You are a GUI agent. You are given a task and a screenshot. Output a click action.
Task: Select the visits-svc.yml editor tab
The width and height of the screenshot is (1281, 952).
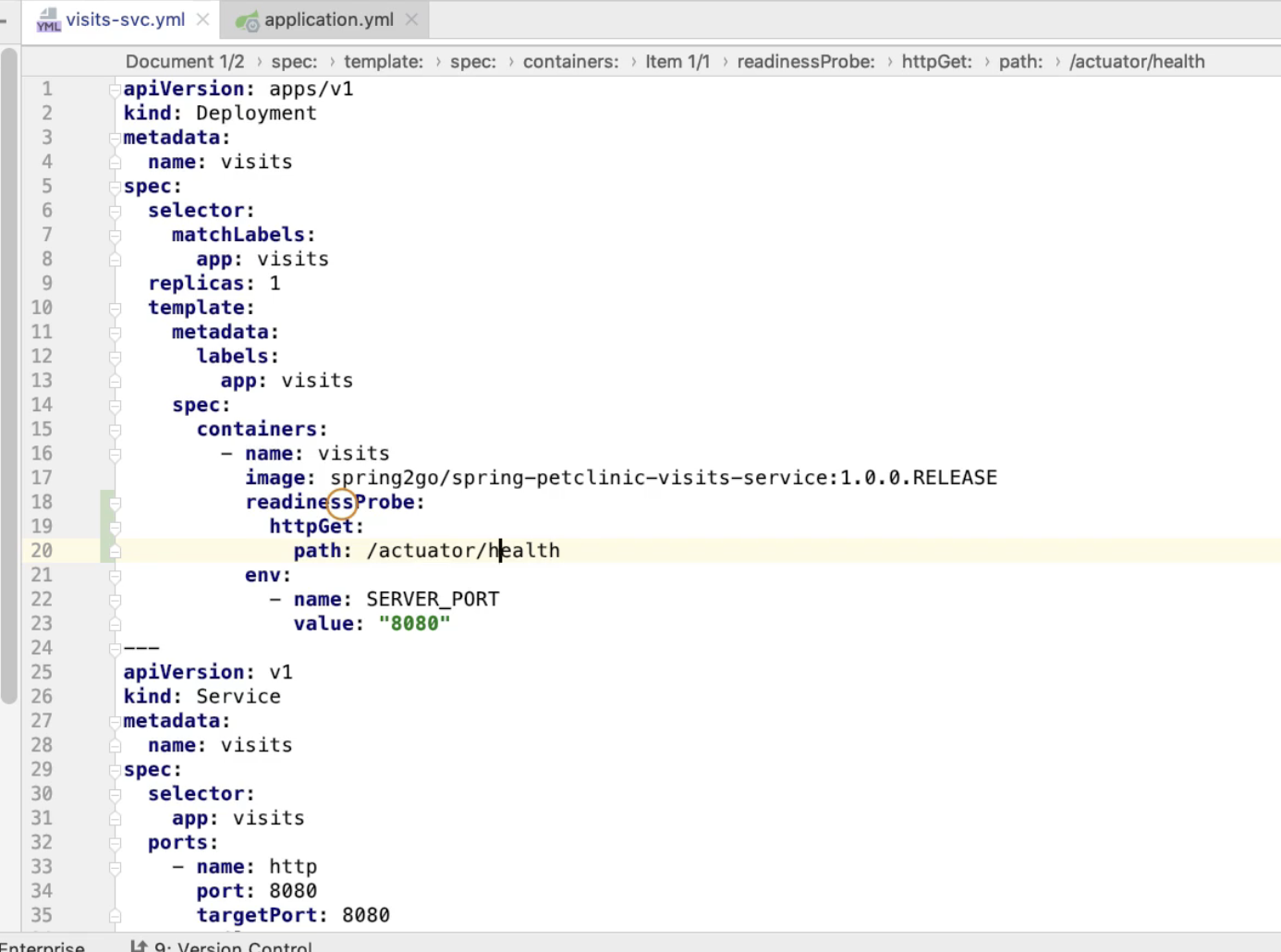tap(125, 19)
